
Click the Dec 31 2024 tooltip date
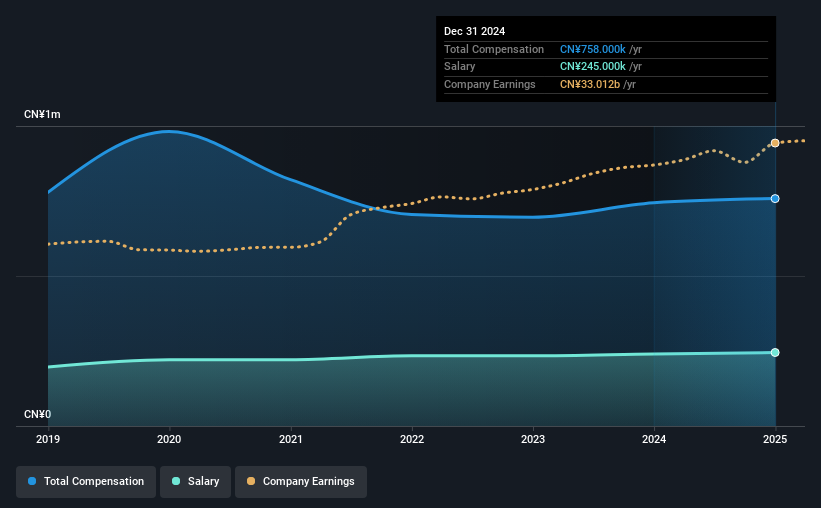[474, 31]
